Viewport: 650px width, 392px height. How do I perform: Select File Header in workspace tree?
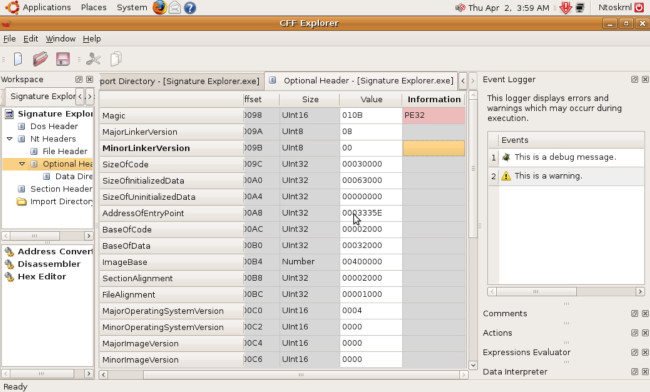click(59, 151)
